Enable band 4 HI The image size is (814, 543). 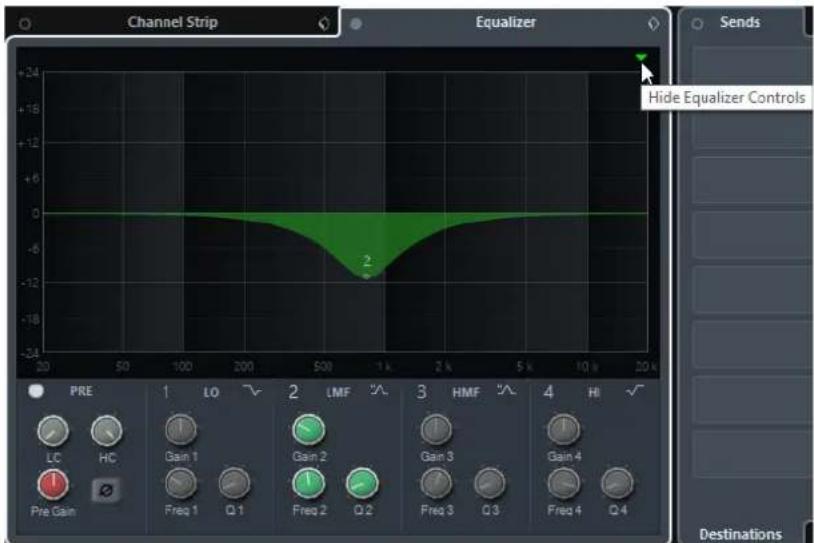point(548,391)
